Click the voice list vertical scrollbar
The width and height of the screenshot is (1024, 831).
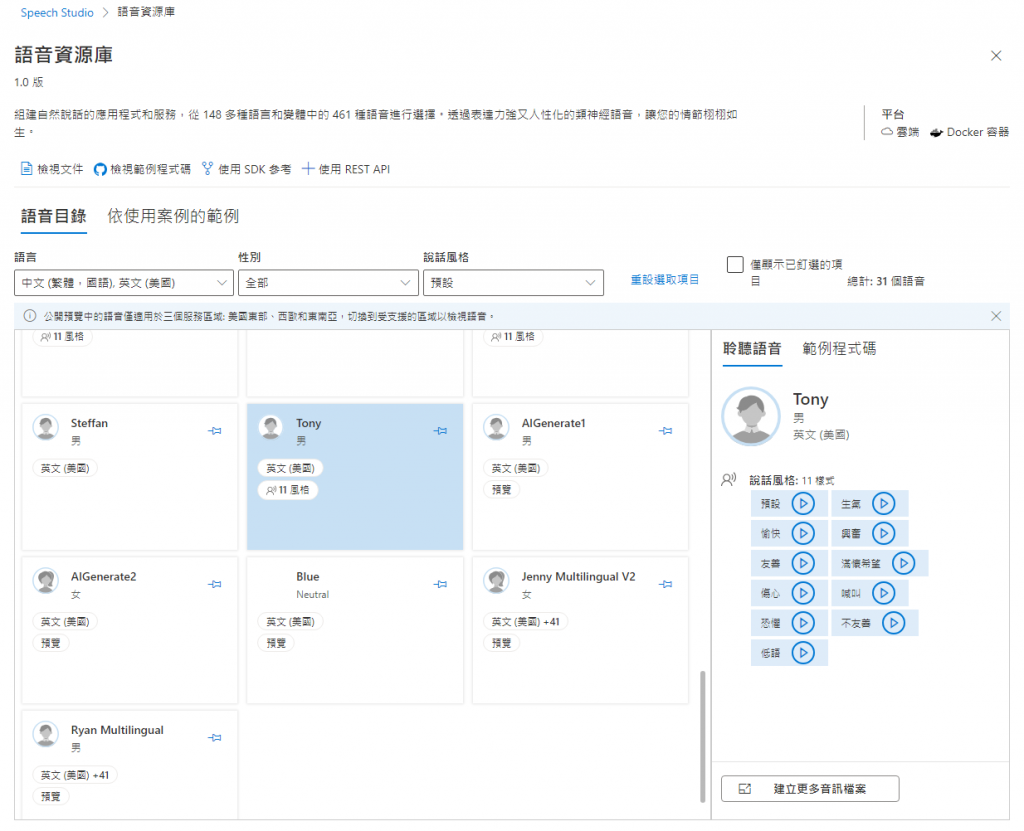(x=703, y=736)
